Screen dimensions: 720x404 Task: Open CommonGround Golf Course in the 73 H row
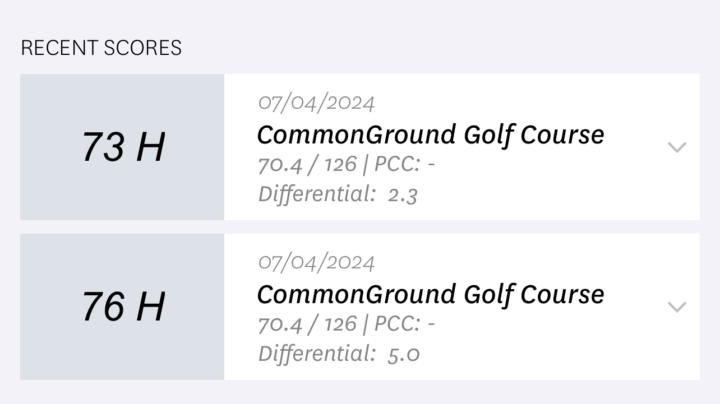(430, 134)
